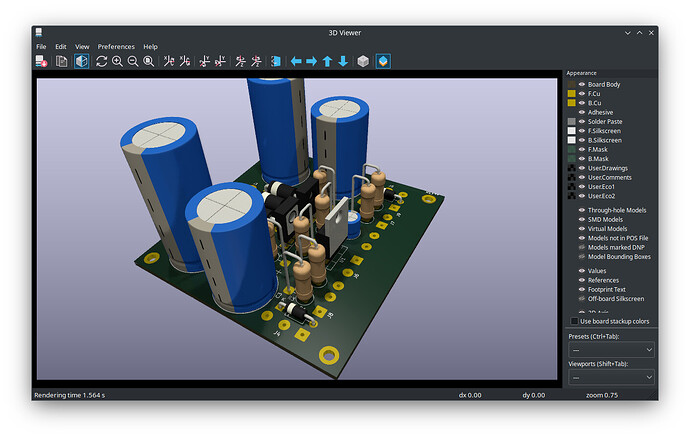The height and width of the screenshot is (437, 690).
Task: Pan board left with blue left arrow
Action: click(296, 61)
